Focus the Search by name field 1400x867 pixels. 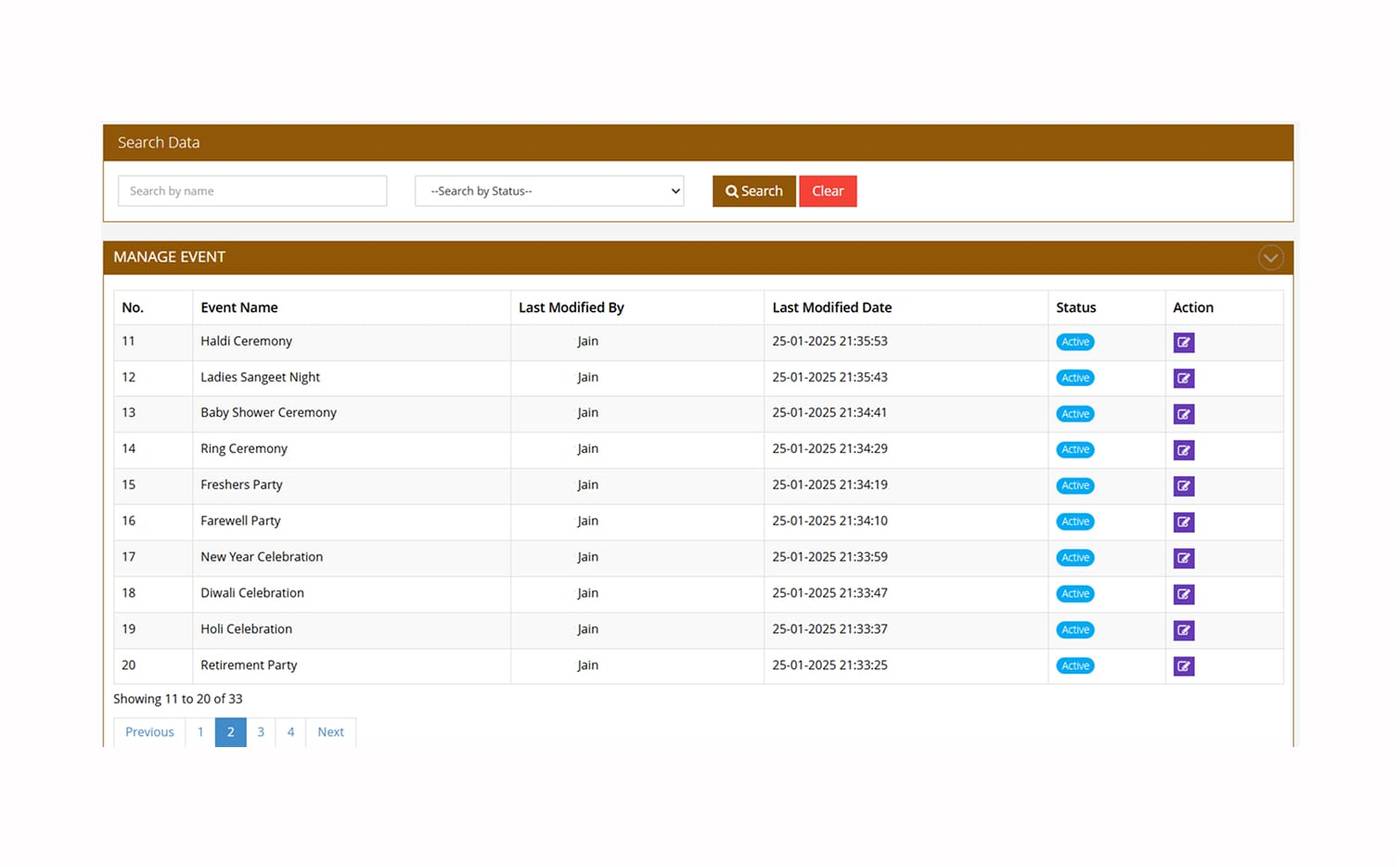(252, 191)
